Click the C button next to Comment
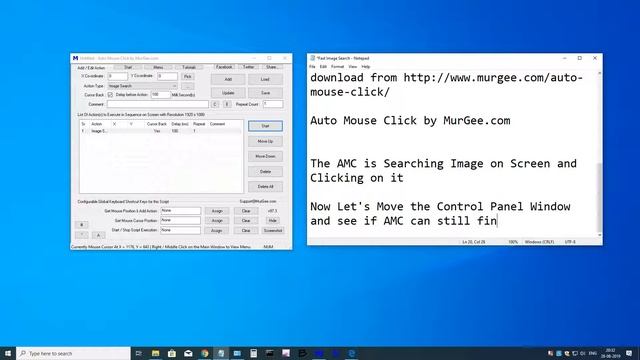 pos(215,104)
